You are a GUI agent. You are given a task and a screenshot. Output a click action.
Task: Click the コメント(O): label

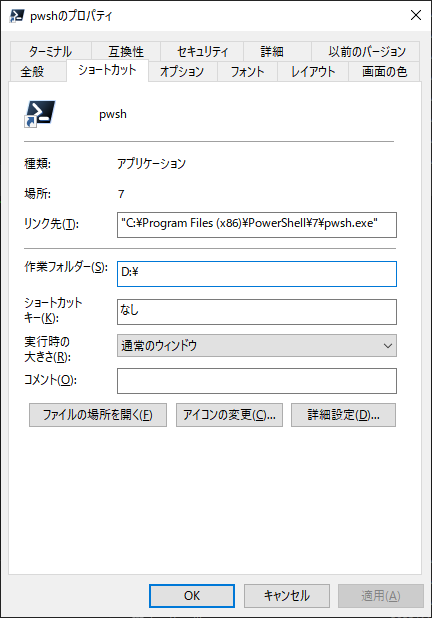(x=50, y=380)
